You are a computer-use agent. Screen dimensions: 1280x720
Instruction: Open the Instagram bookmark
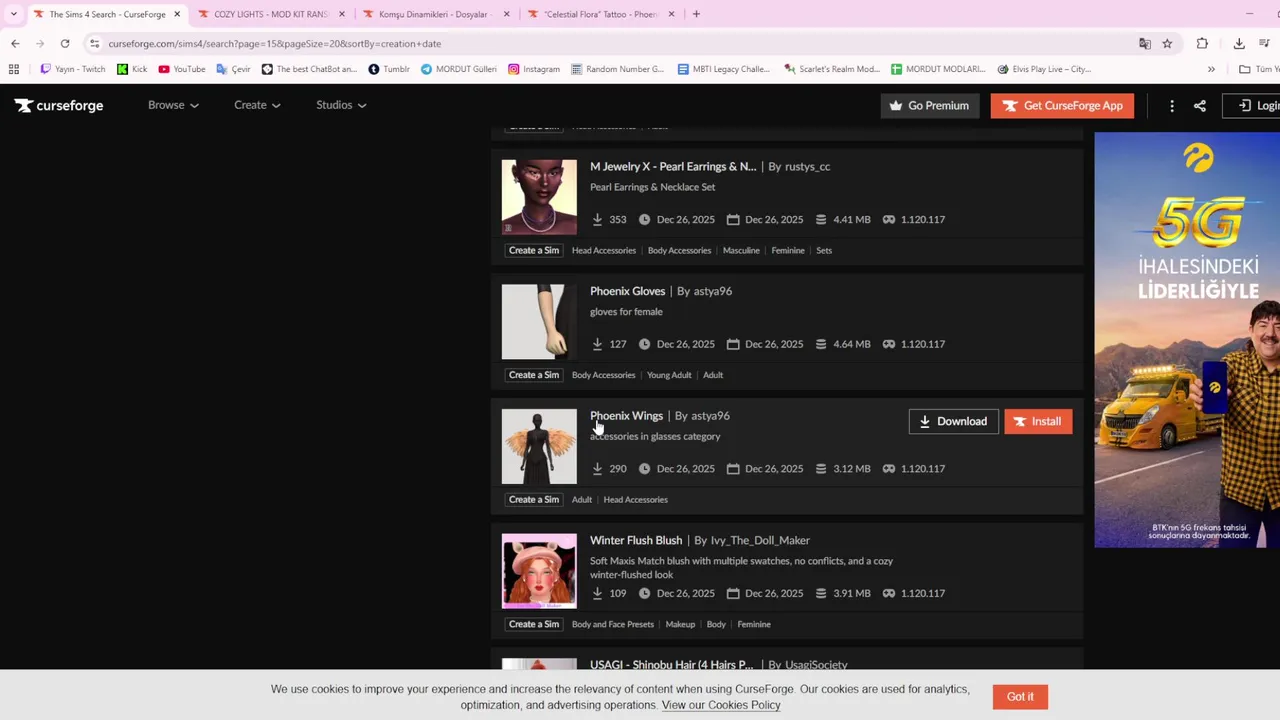[x=534, y=69]
